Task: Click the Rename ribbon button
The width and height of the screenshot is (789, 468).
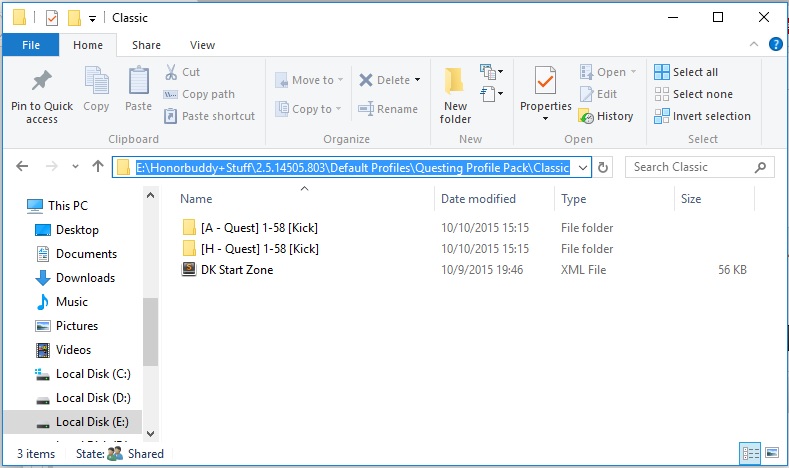Action: click(x=388, y=109)
